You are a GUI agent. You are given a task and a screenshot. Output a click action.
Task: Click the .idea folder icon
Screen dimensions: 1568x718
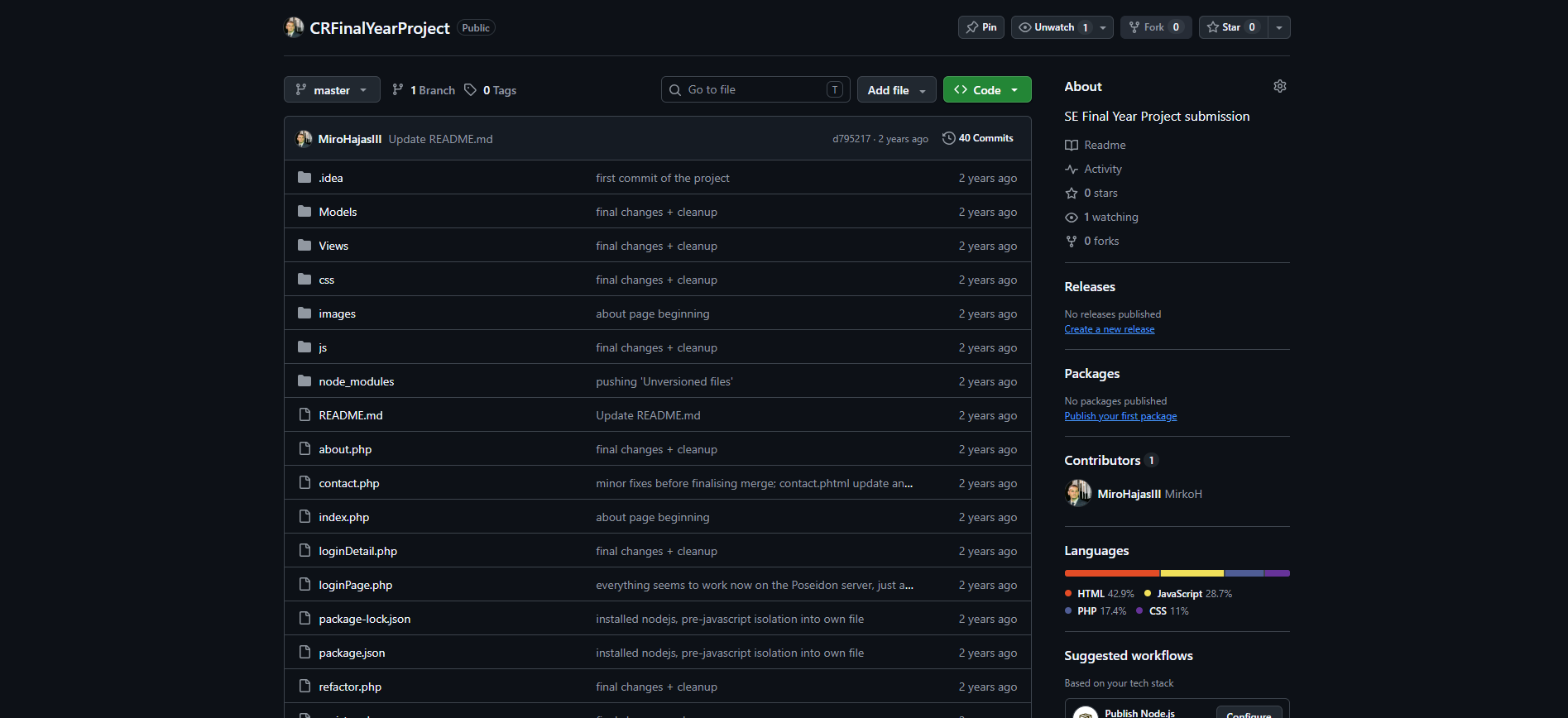tap(304, 177)
